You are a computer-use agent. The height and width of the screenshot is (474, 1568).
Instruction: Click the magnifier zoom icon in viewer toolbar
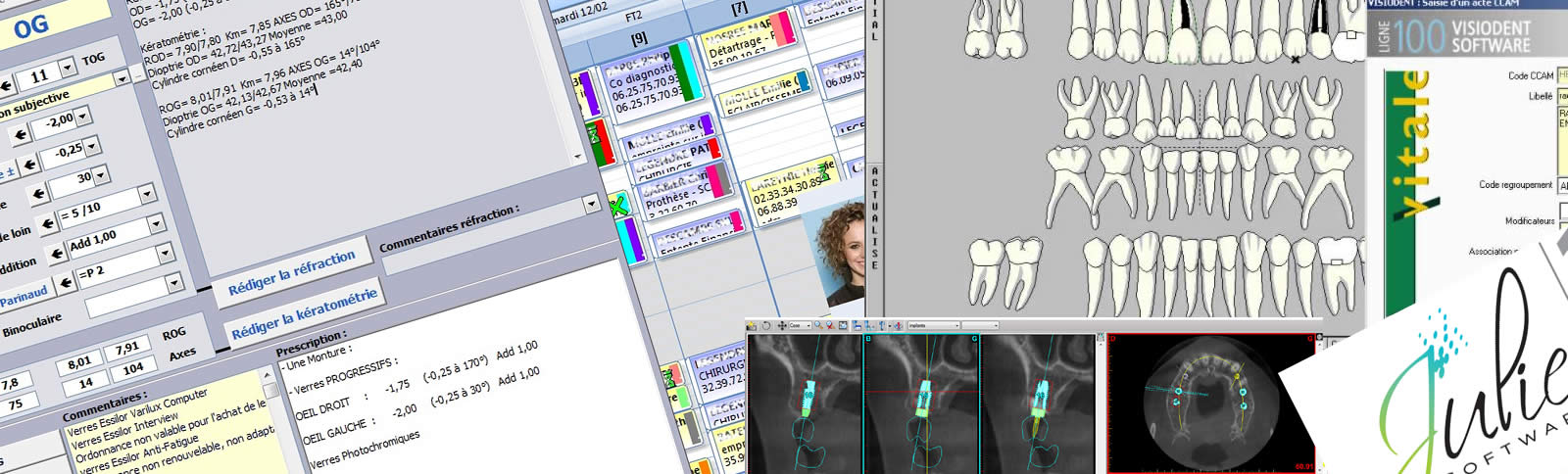(818, 326)
